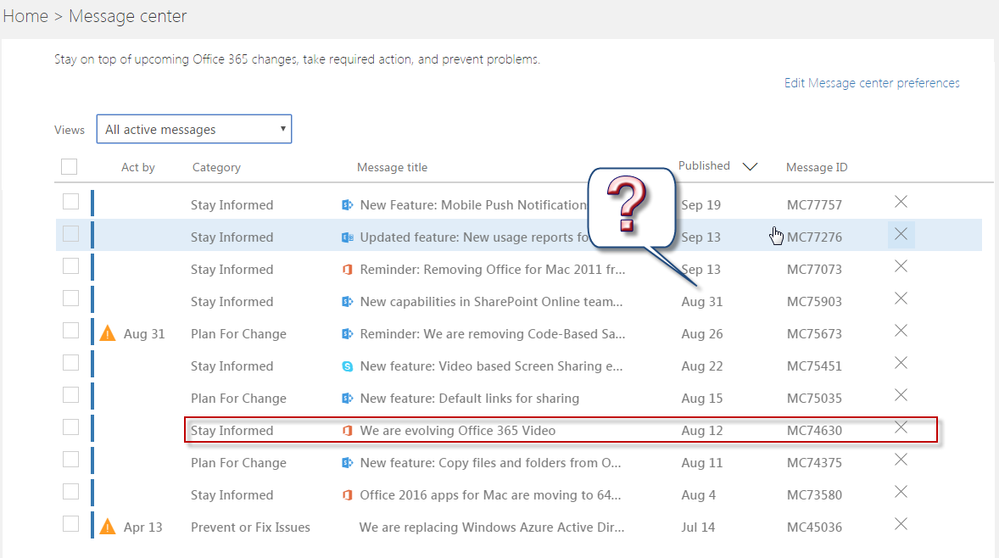999x558 pixels.
Task: Open message New Feature: Mobile Push Notification
Action: (x=473, y=205)
